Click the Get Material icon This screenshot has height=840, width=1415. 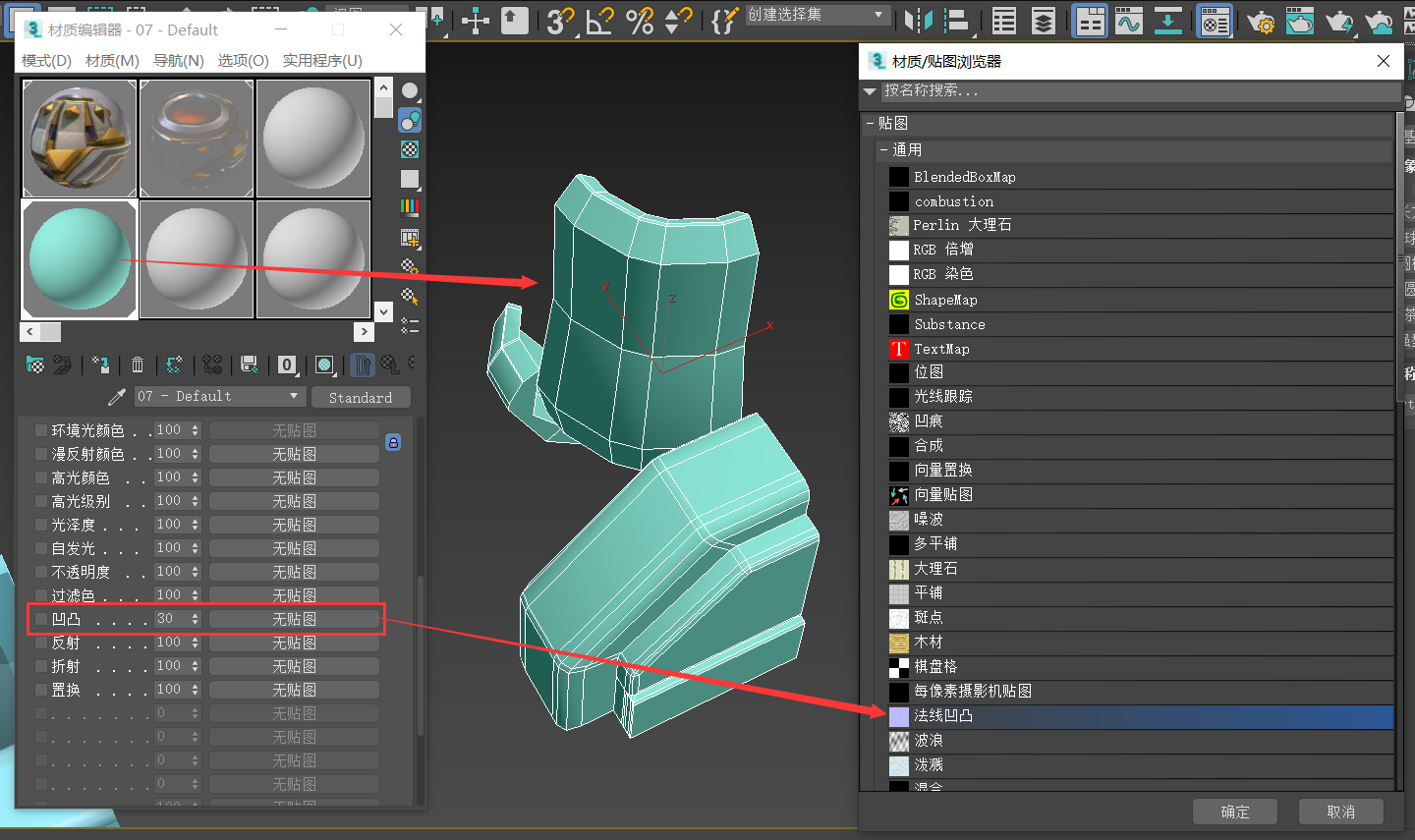point(35,365)
